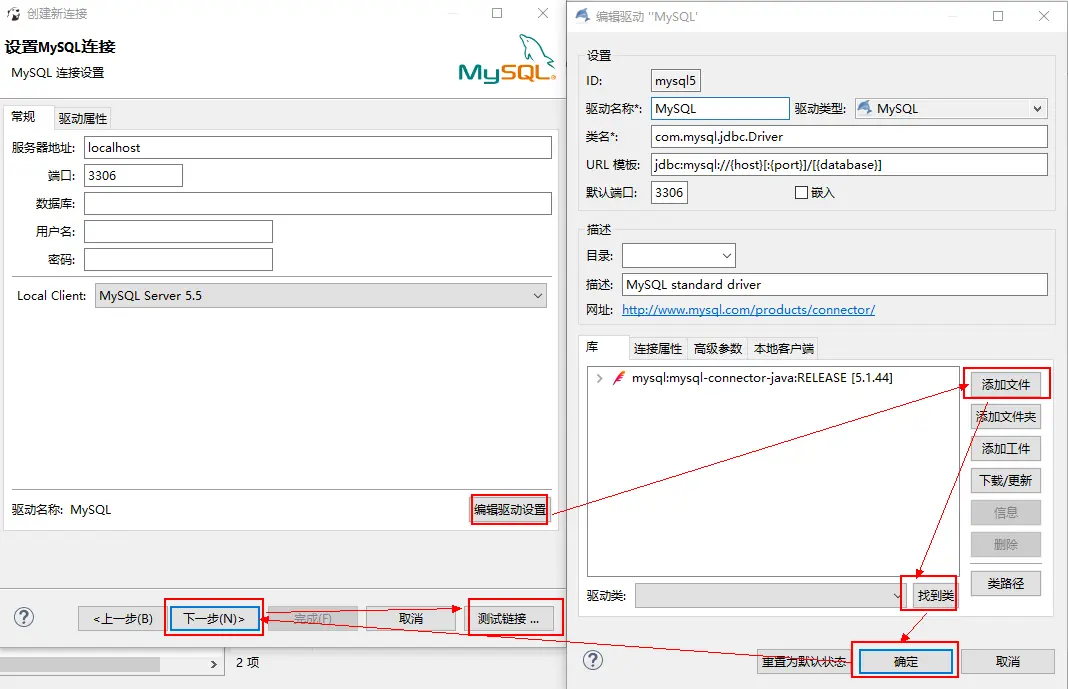Close the driver editor window

[x=1043, y=16]
